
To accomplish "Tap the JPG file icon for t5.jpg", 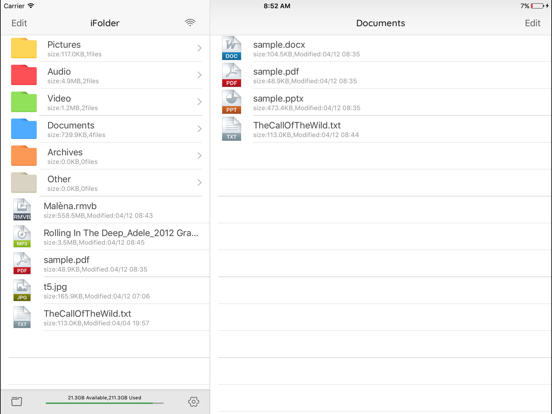I will [22, 290].
